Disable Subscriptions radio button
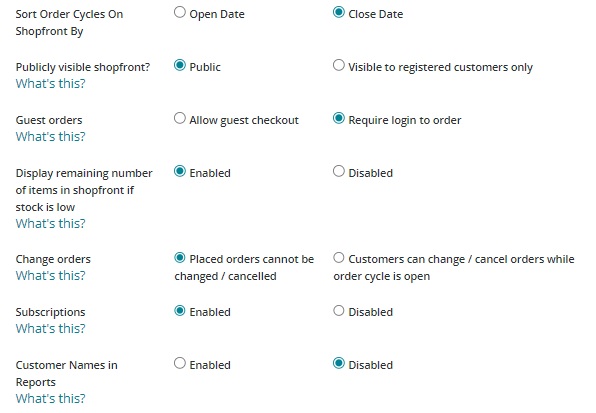Image resolution: width=596 pixels, height=413 pixels. pyautogui.click(x=339, y=311)
